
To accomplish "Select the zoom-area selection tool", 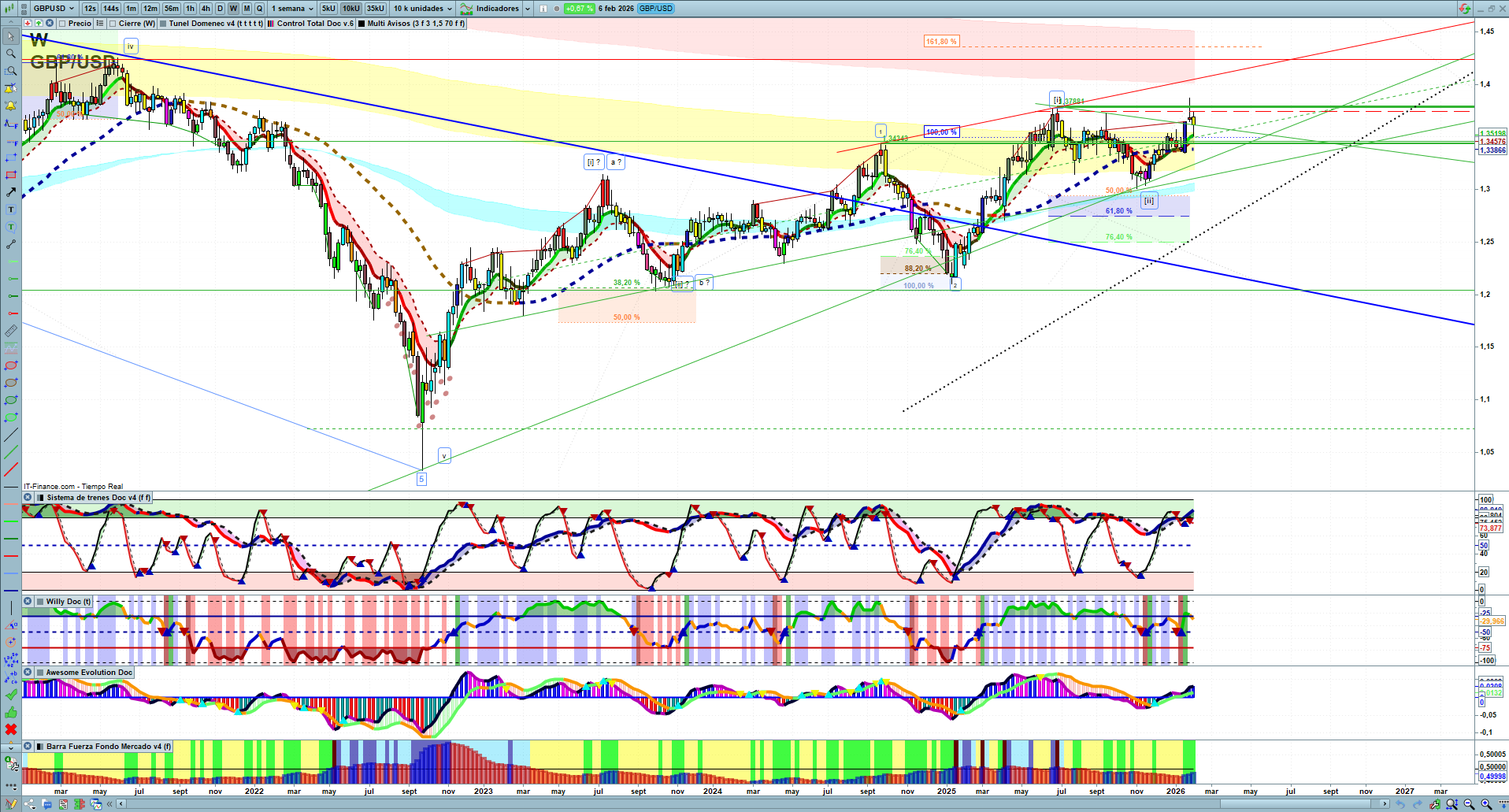I will click(x=11, y=71).
